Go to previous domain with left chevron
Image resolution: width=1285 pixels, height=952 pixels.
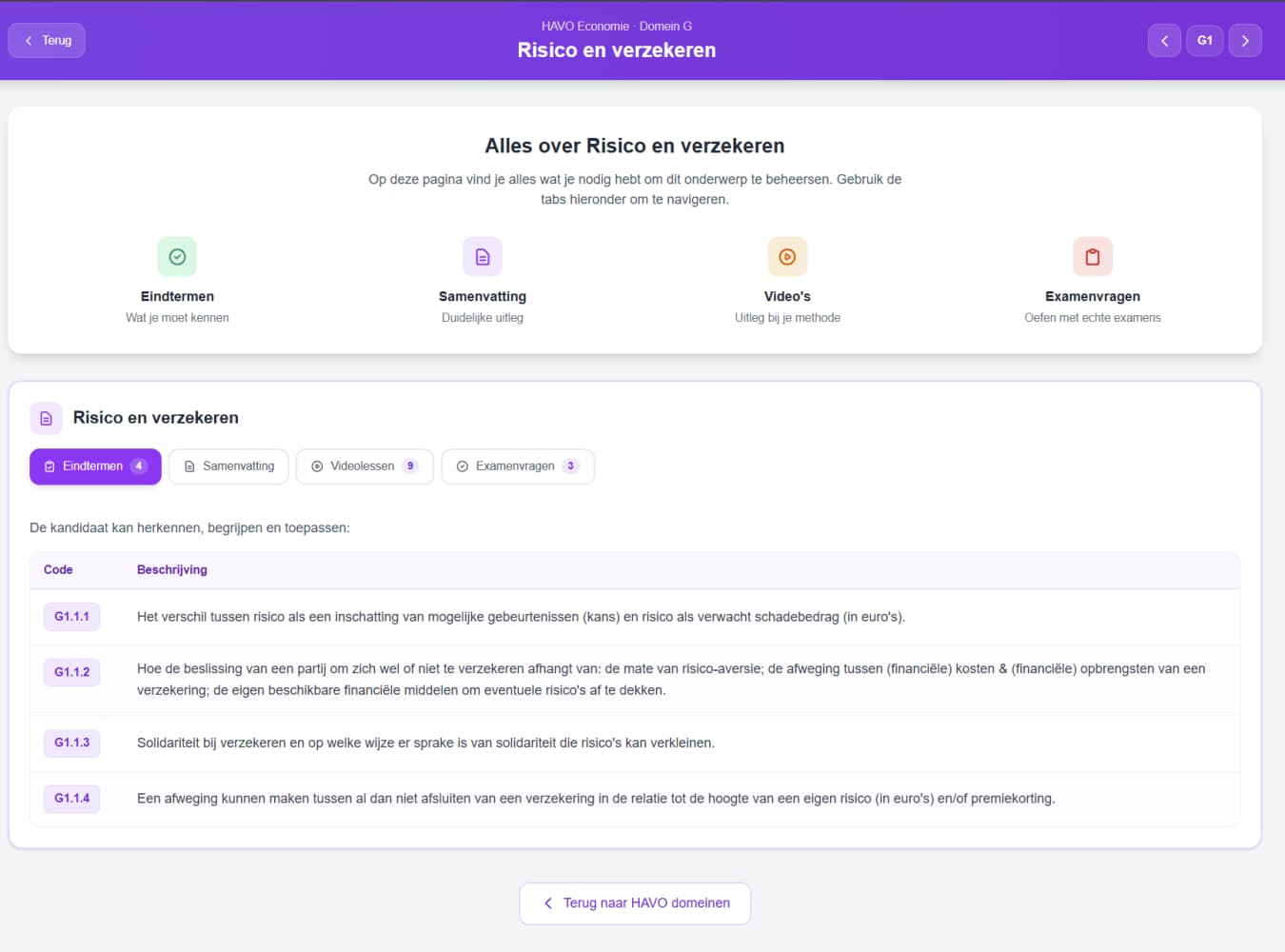(1164, 40)
